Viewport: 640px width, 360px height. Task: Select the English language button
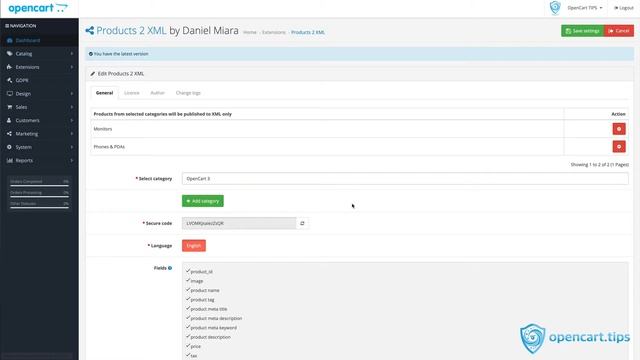pos(194,246)
